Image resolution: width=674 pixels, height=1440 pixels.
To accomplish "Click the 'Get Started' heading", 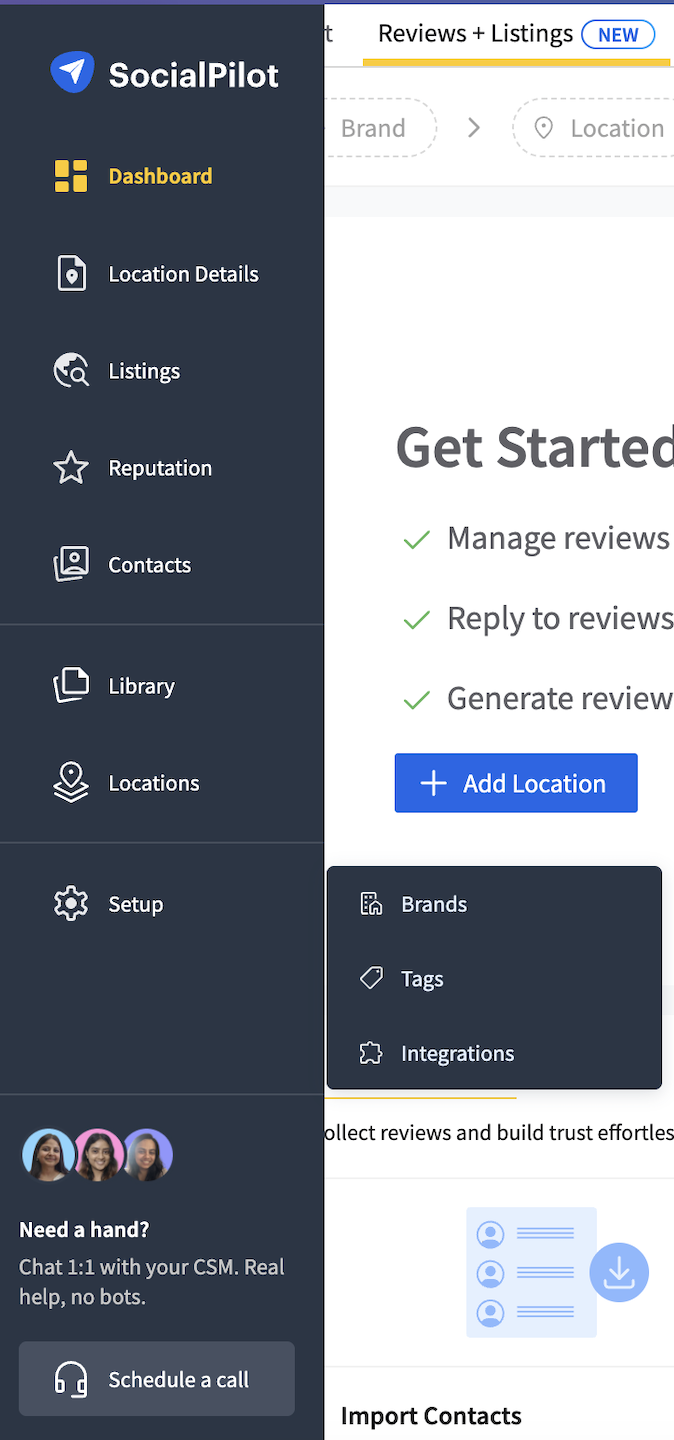I will pos(535,447).
